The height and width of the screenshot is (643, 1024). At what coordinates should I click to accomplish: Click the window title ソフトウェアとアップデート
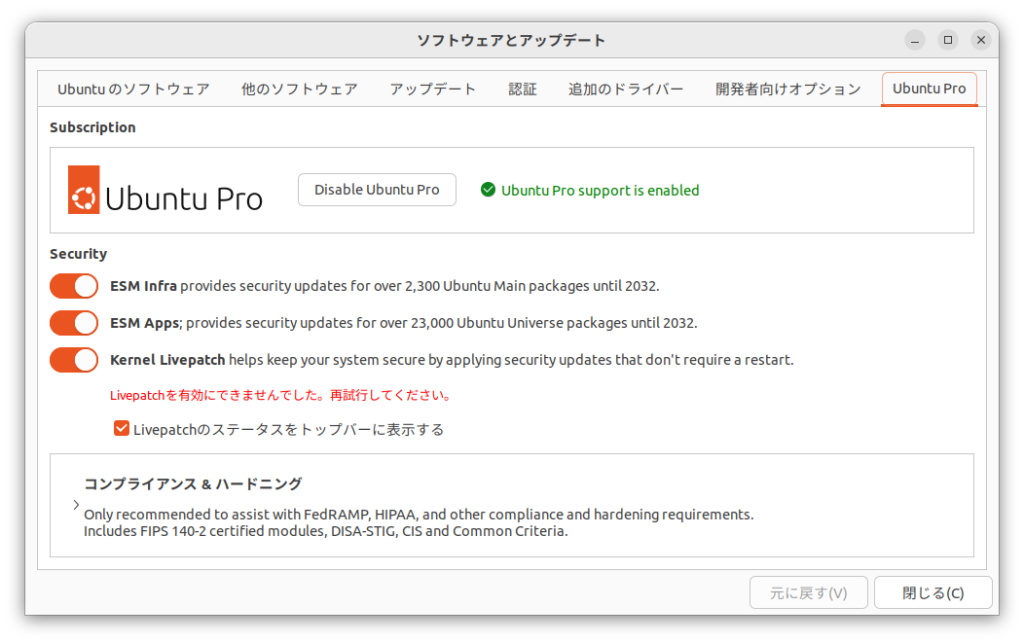(511, 40)
